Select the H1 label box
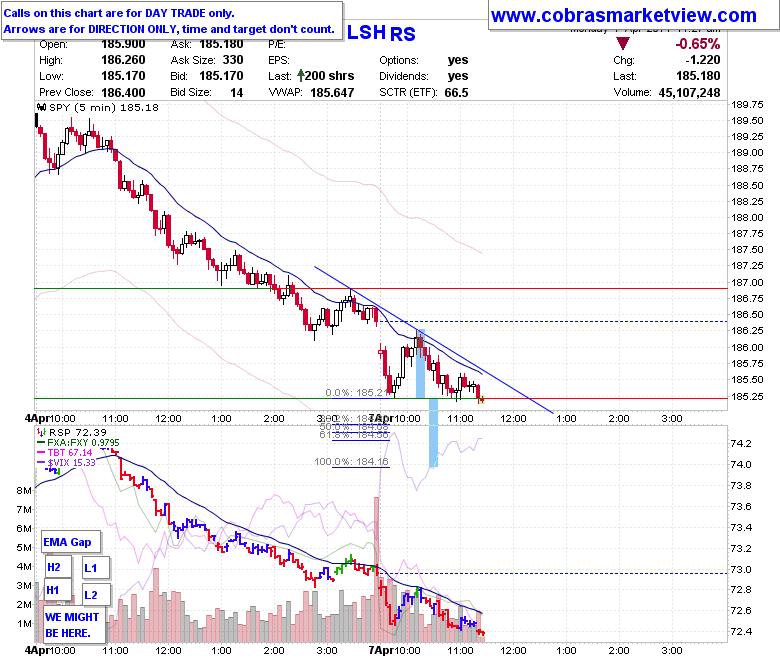Image resolution: width=780 pixels, height=659 pixels. click(x=58, y=590)
